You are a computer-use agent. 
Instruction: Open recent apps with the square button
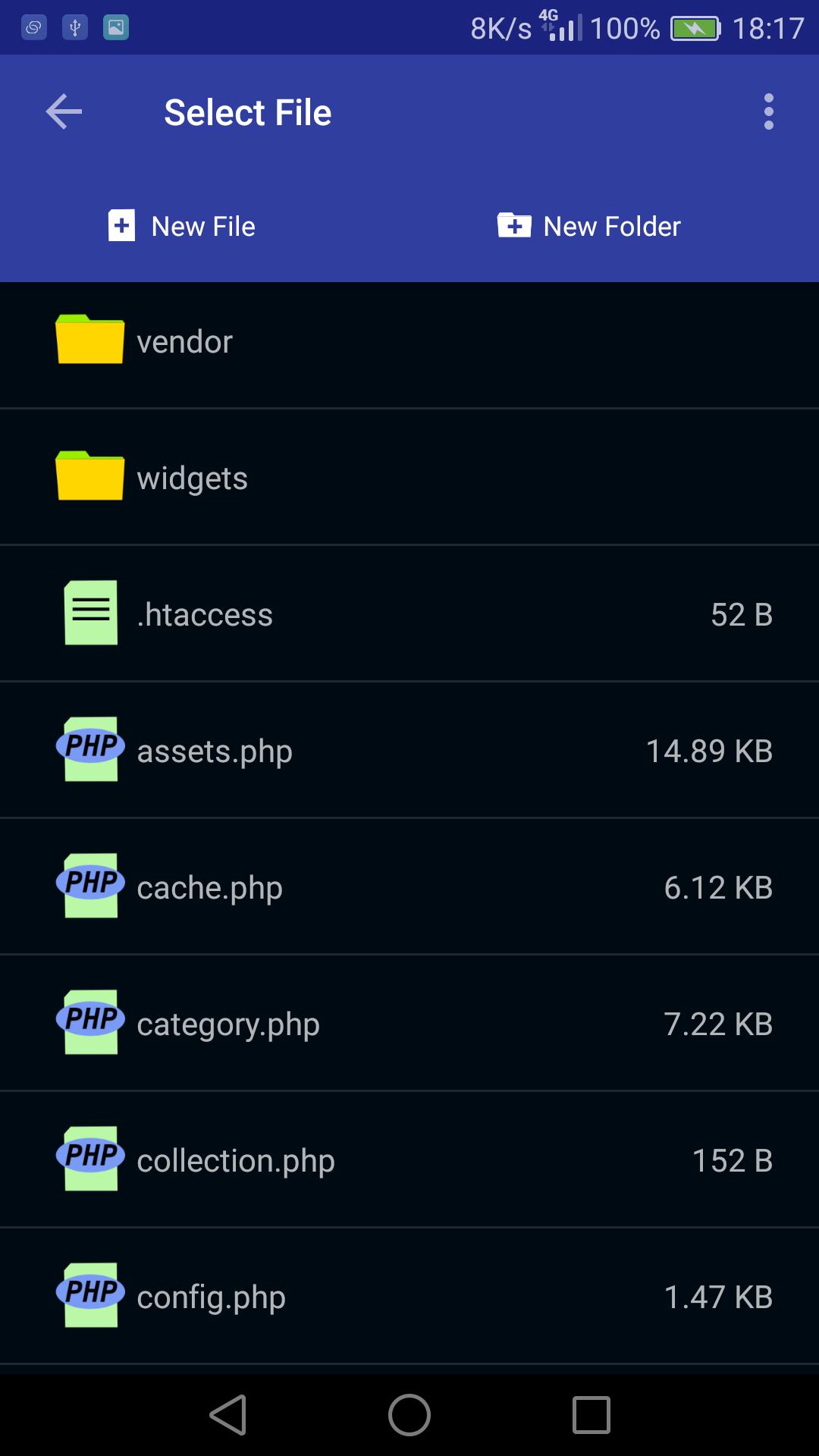[x=591, y=1415]
